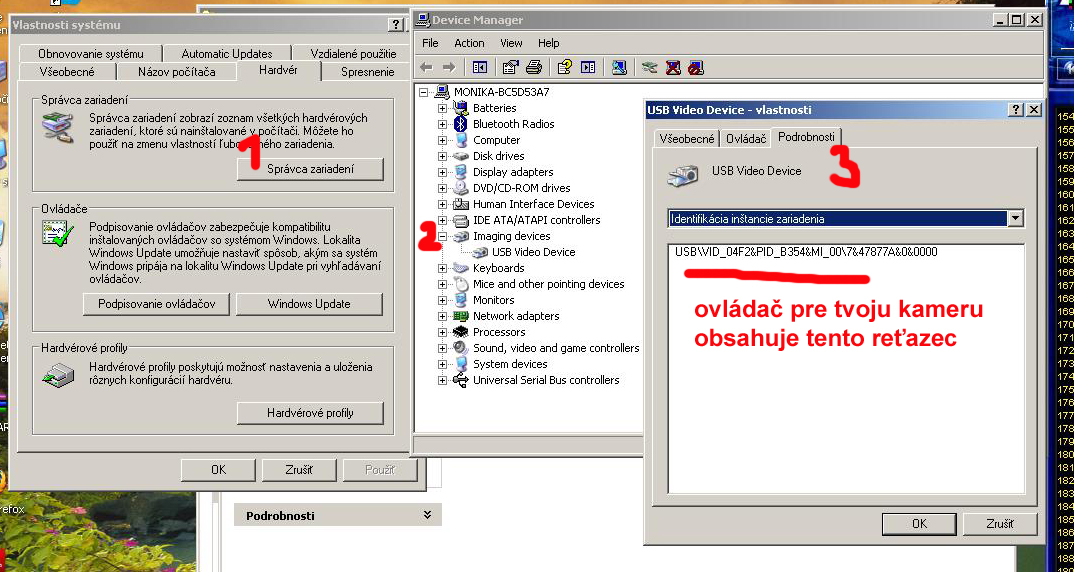This screenshot has width=1074, height=572.
Task: Click Uninstall device toolbar icon
Action: pos(673,67)
